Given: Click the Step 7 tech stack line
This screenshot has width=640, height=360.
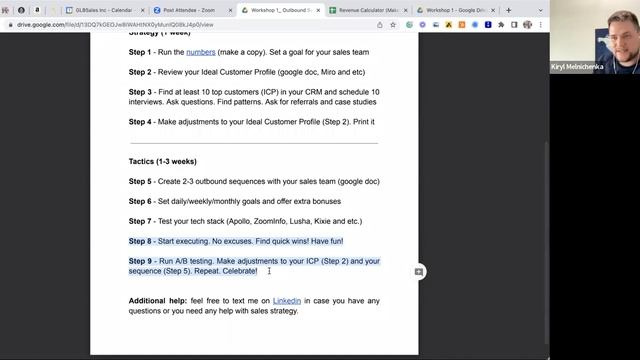Looking at the screenshot, I should [245, 222].
